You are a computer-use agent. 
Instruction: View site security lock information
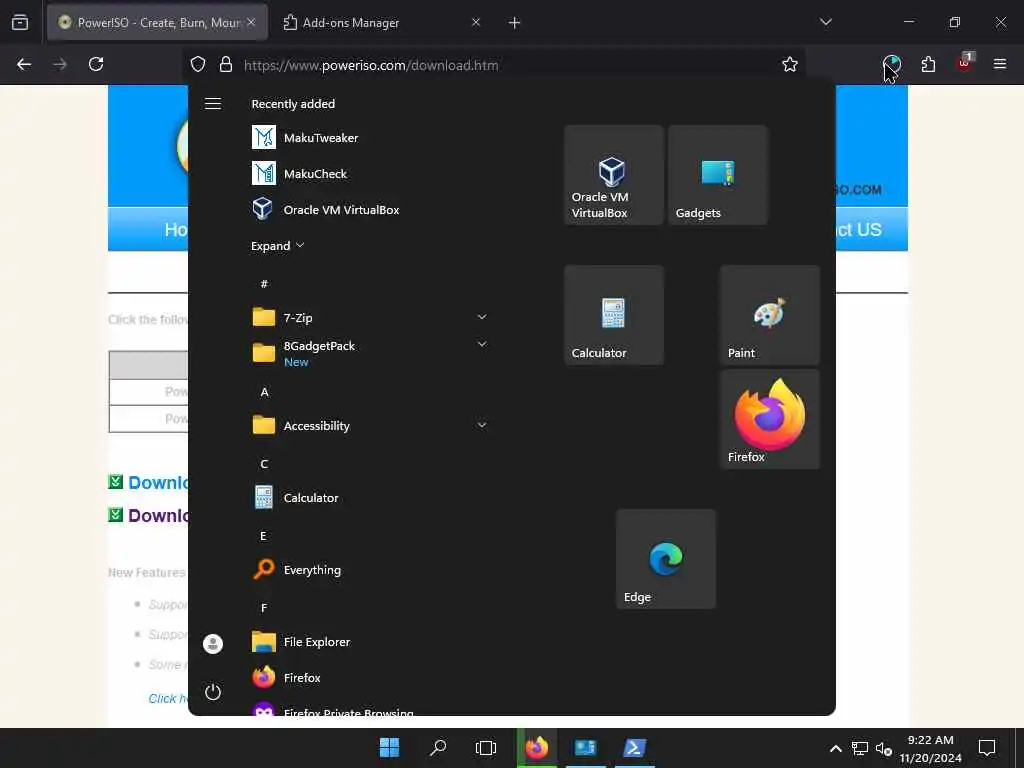(x=226, y=65)
